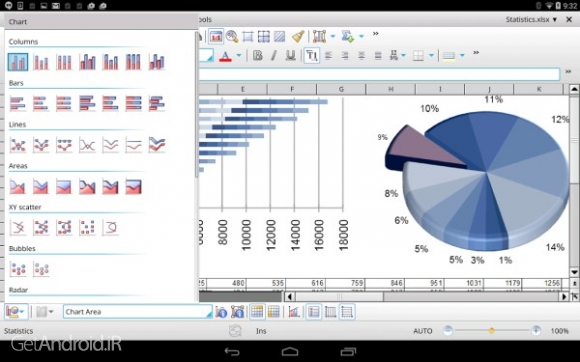
Task: Click the Statistics sheet label in status bar
Action: point(18,331)
